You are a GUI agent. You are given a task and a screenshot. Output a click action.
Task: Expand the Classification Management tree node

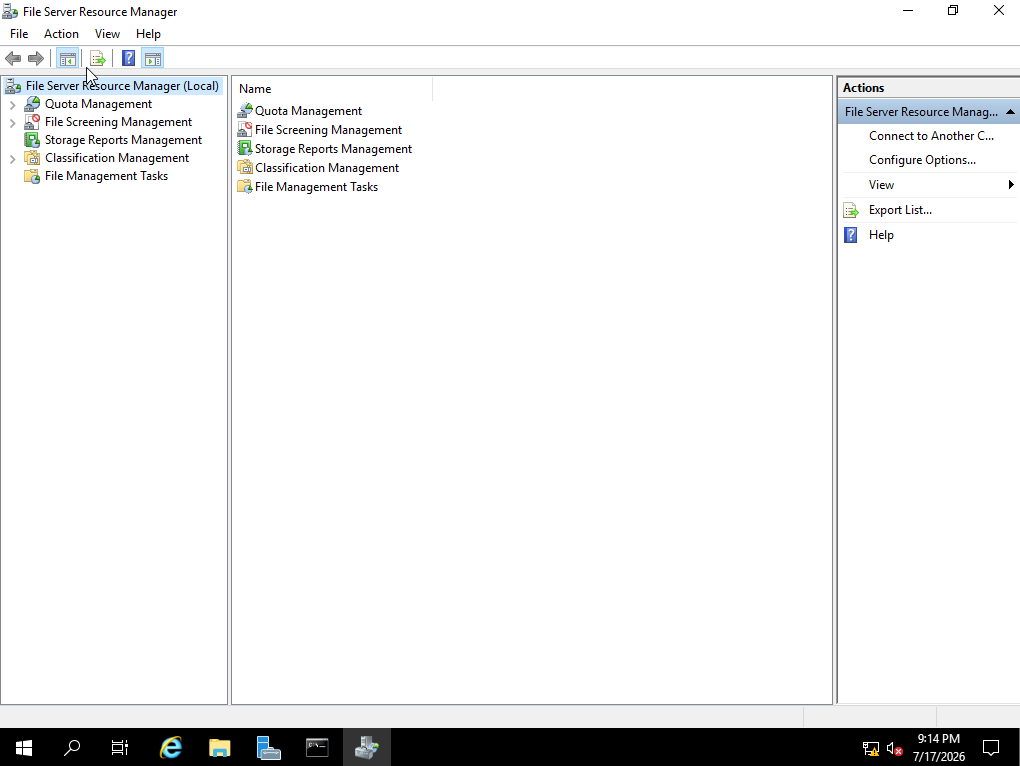[x=12, y=158]
